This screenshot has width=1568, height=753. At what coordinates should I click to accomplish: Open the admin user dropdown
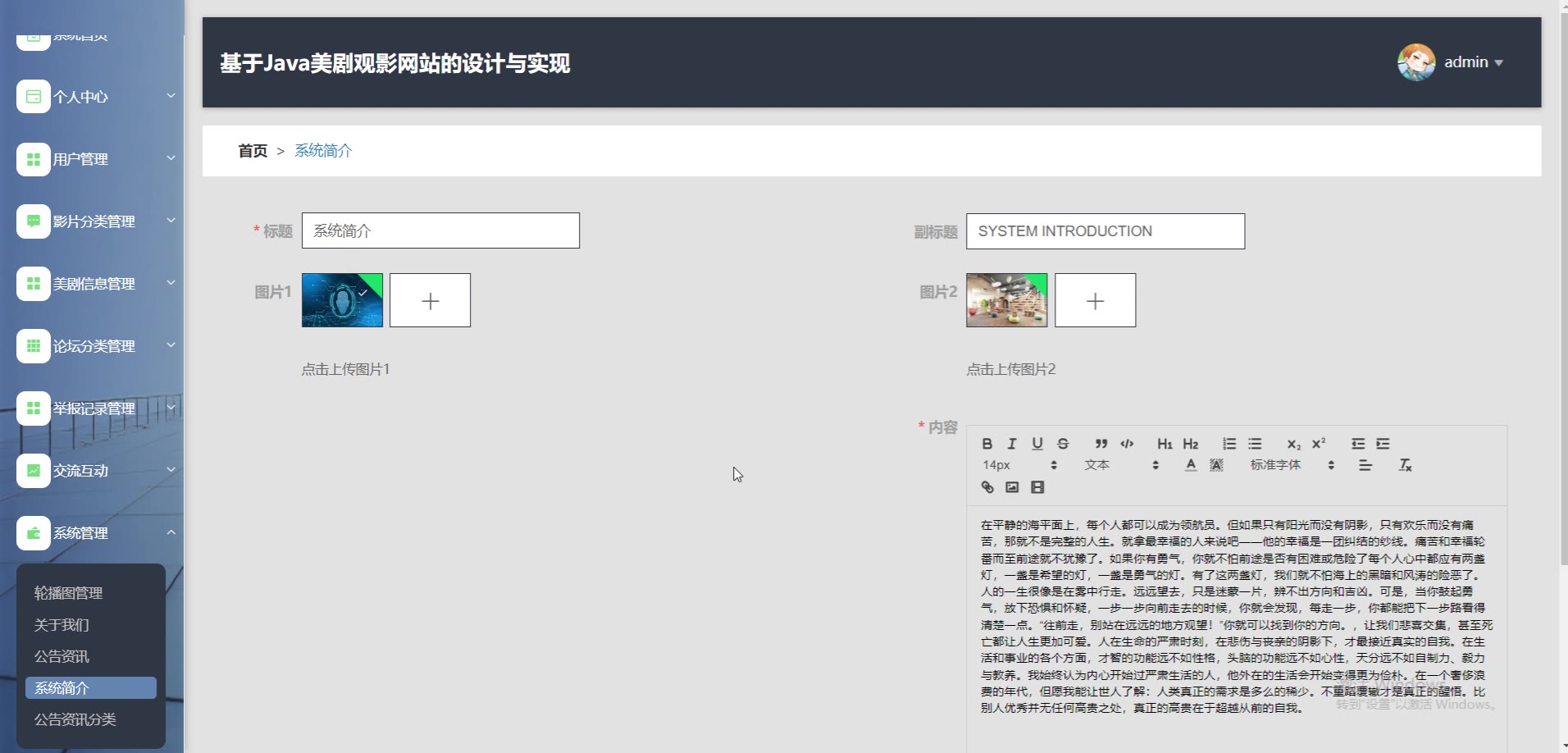click(1451, 62)
